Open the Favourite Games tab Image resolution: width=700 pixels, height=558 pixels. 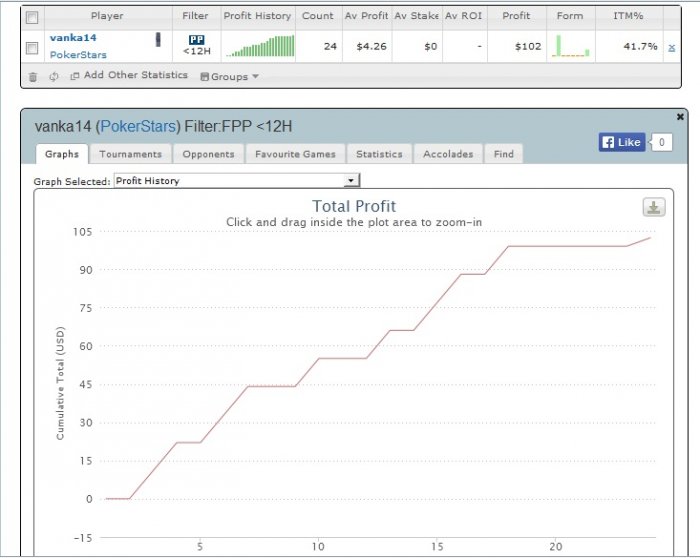[x=295, y=154]
